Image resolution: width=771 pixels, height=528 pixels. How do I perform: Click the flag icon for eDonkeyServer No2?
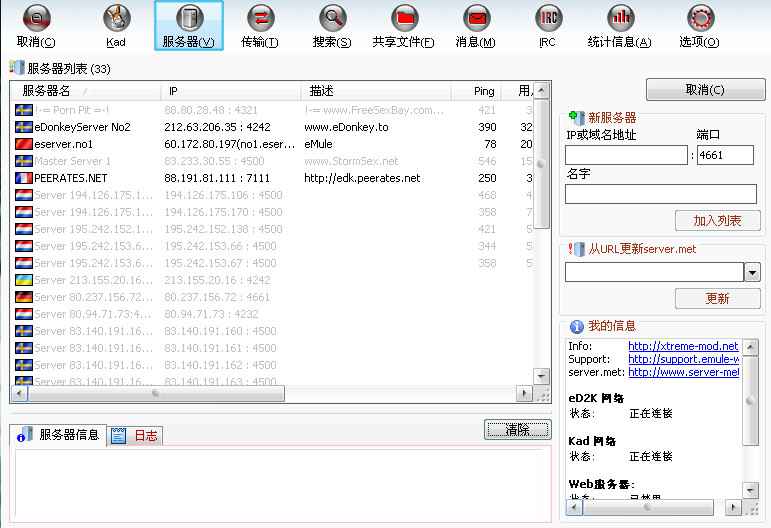click(24, 127)
